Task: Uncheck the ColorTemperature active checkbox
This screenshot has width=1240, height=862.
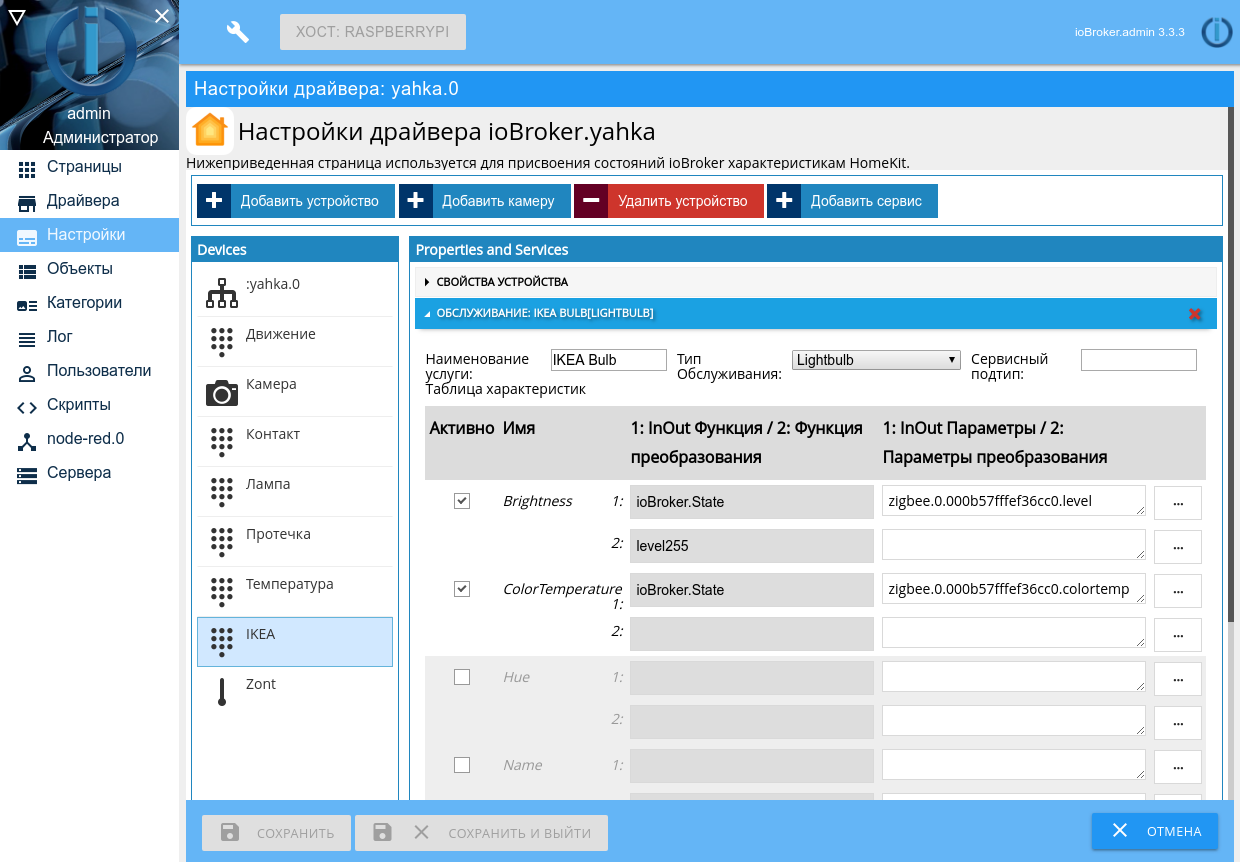Action: [462, 589]
